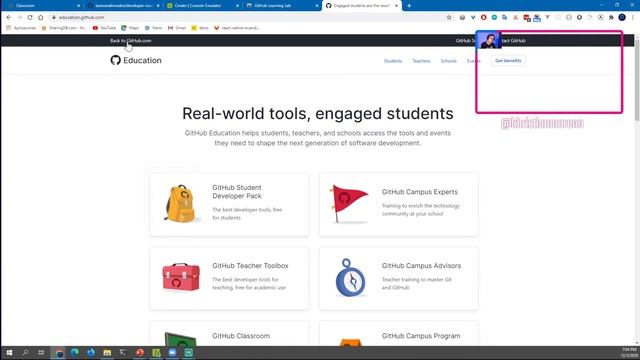Screen dimensions: 640x360
Task: Open GitHub Campus Advisors title link
Action: point(421,266)
